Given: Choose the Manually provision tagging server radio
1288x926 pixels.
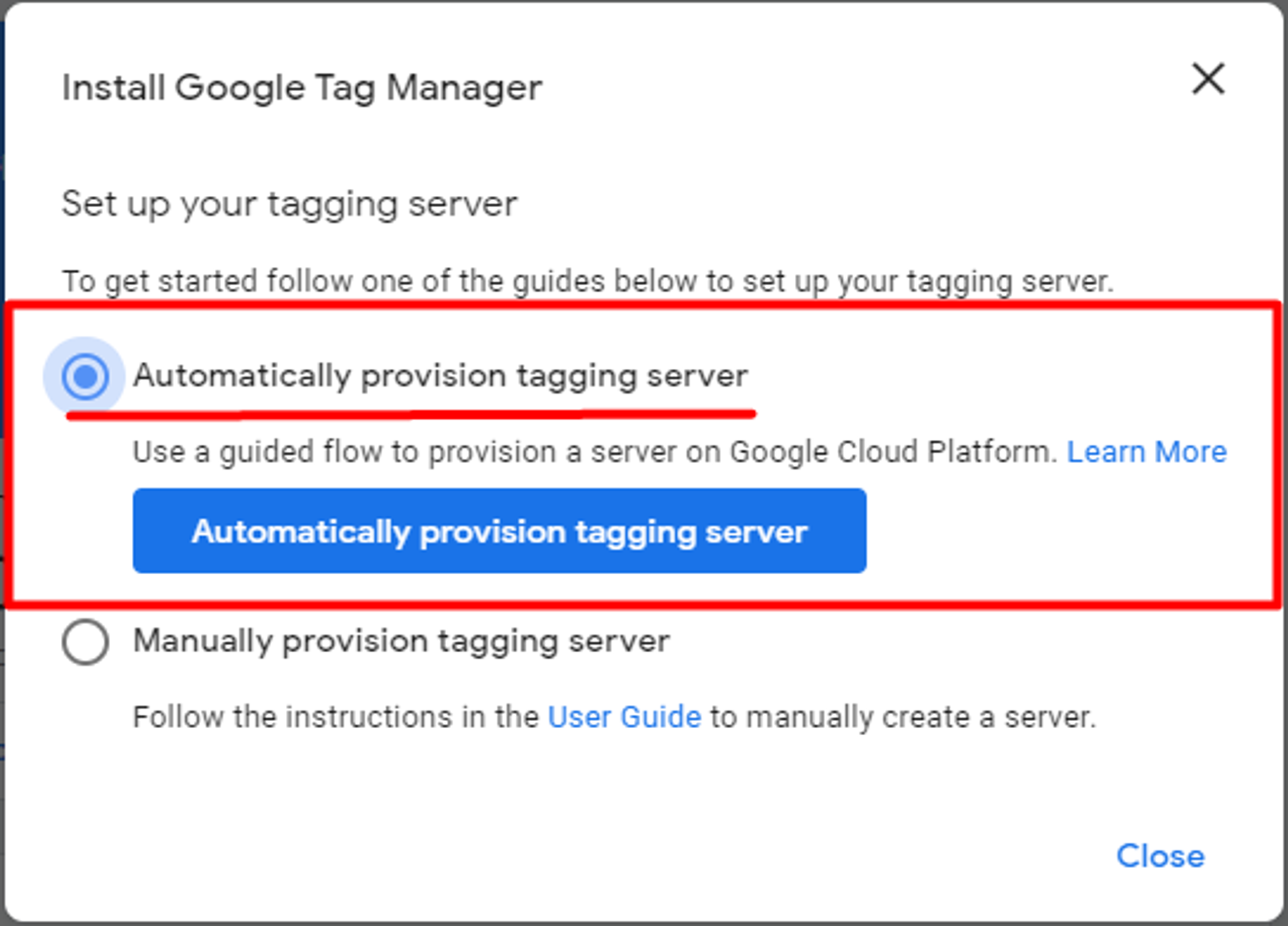Looking at the screenshot, I should click(x=85, y=642).
